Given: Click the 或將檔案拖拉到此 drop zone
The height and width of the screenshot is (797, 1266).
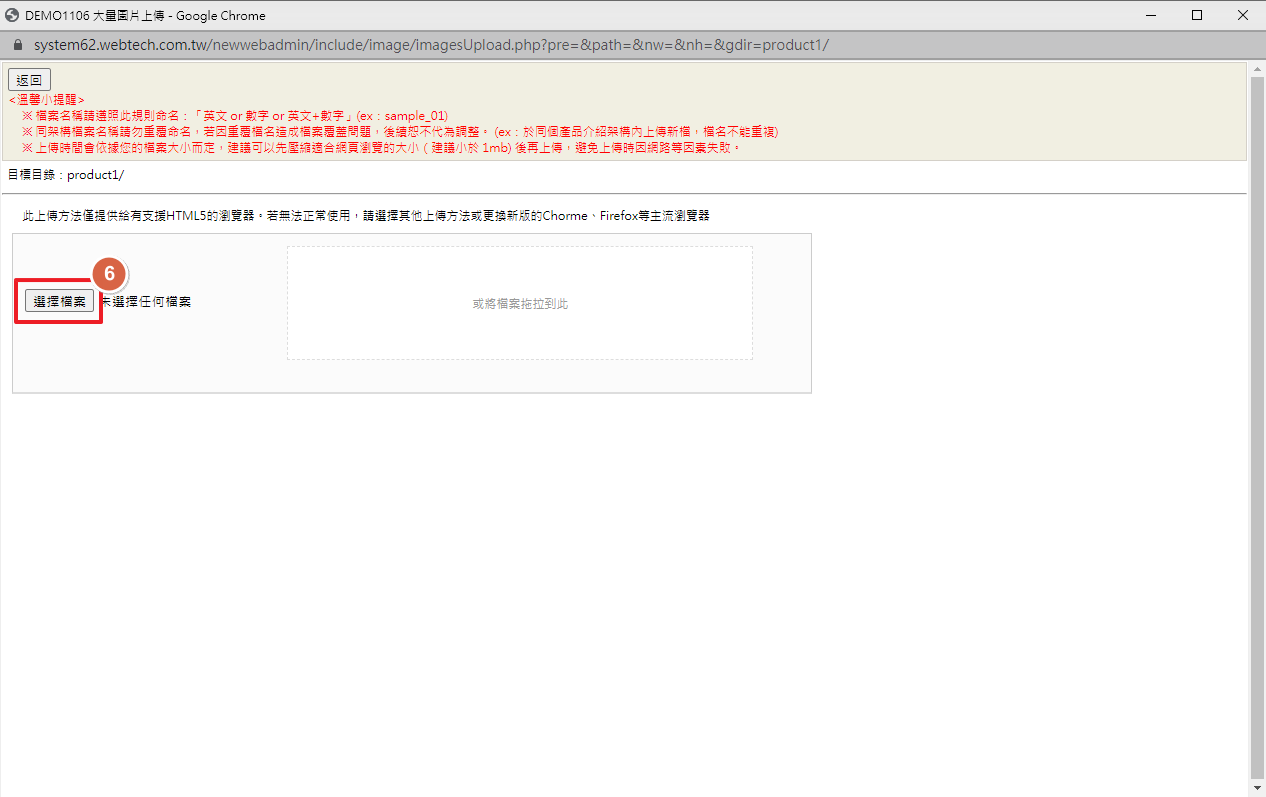Looking at the screenshot, I should pos(519,303).
